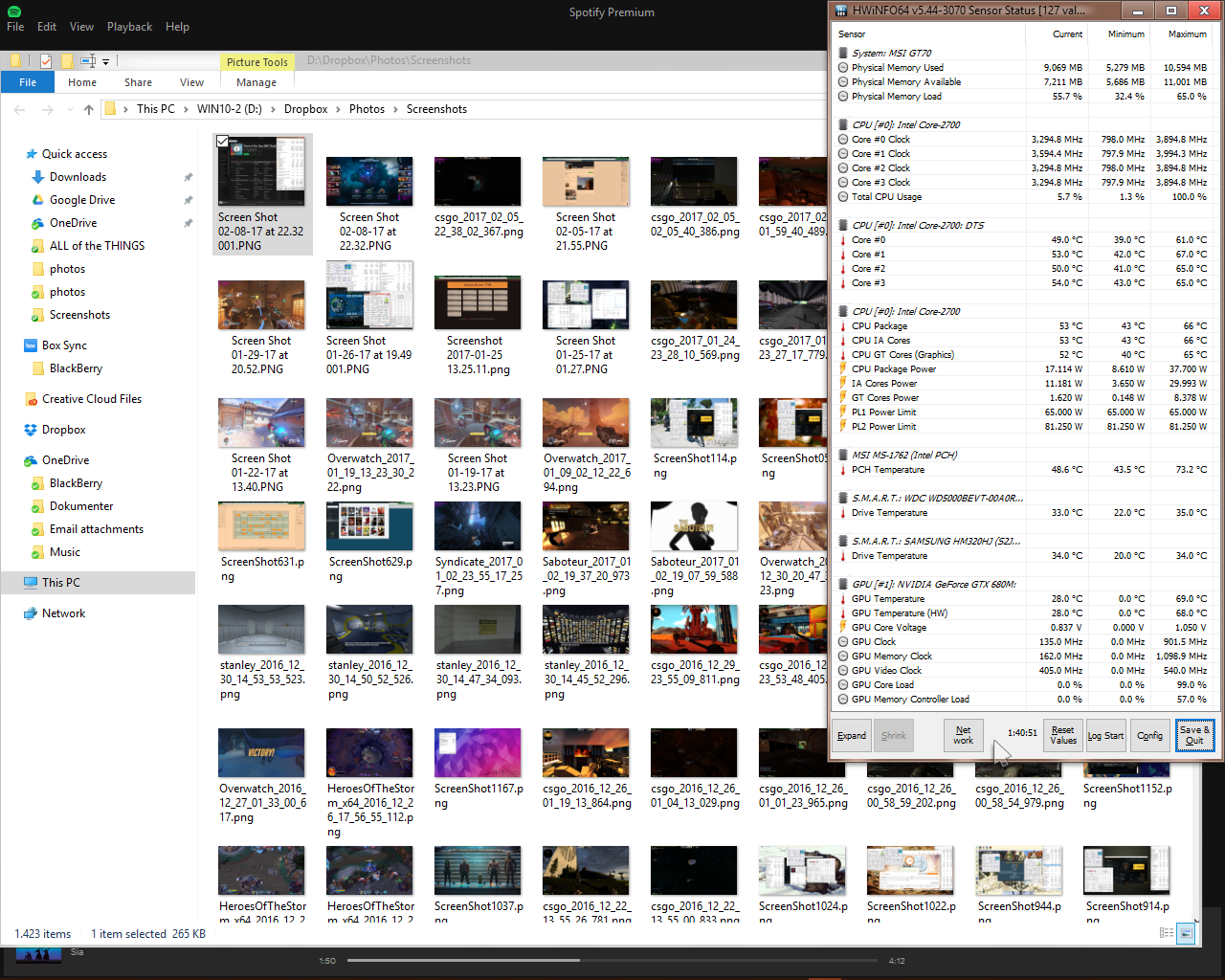Switch to large thumbnails view icon in status bar
Screen dimensions: 1225x980
point(1187,933)
